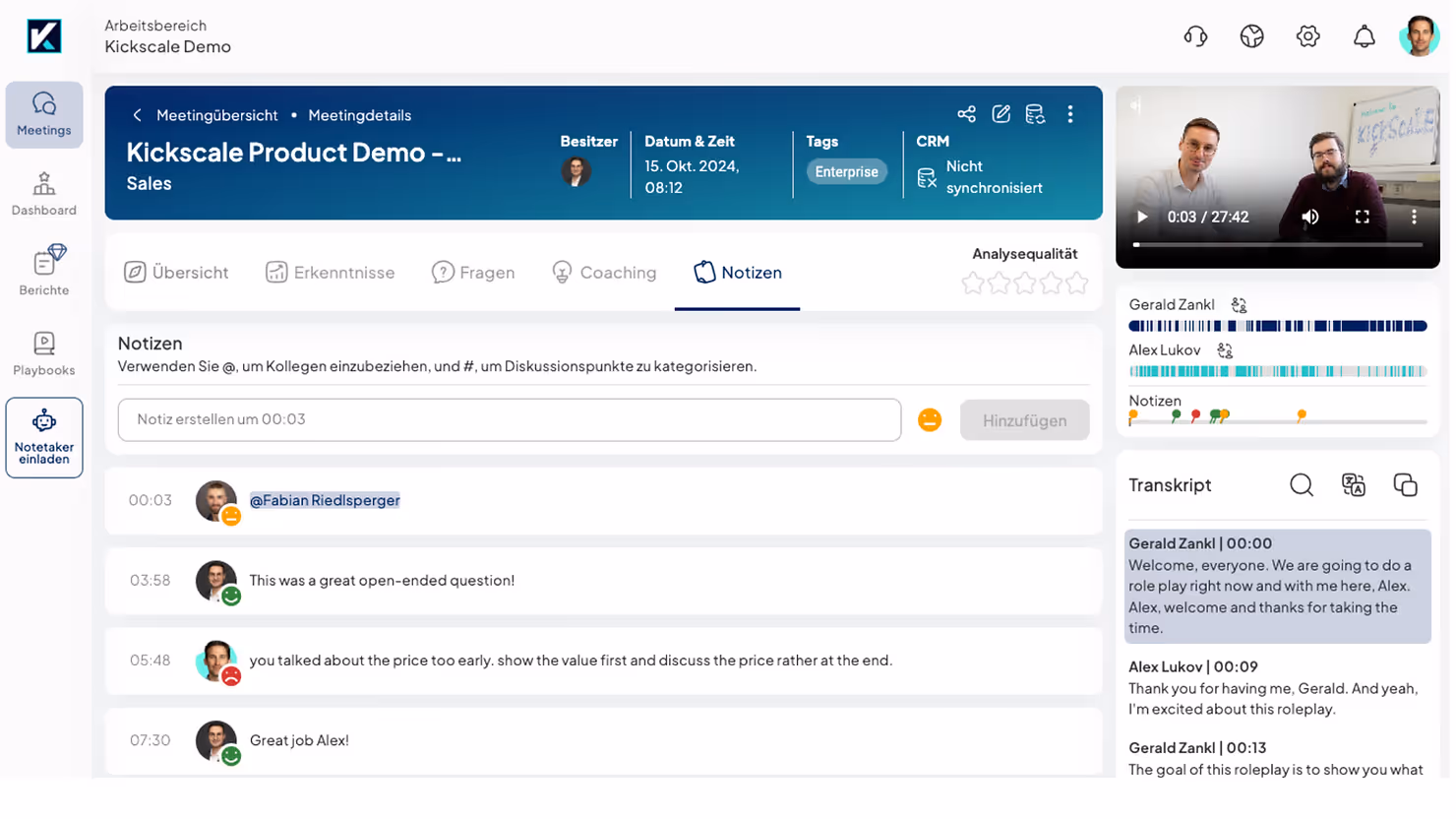Click the Notiz erstellen input field
This screenshot has height=819, width=1456.
tap(510, 419)
